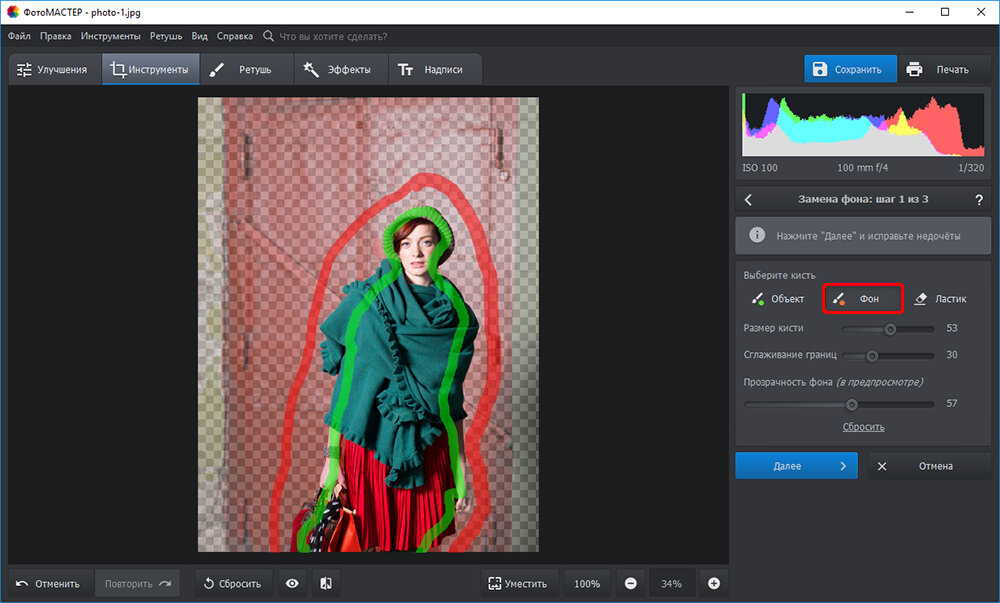Click the brush size value 53
The image size is (1000, 603).
[x=952, y=328]
